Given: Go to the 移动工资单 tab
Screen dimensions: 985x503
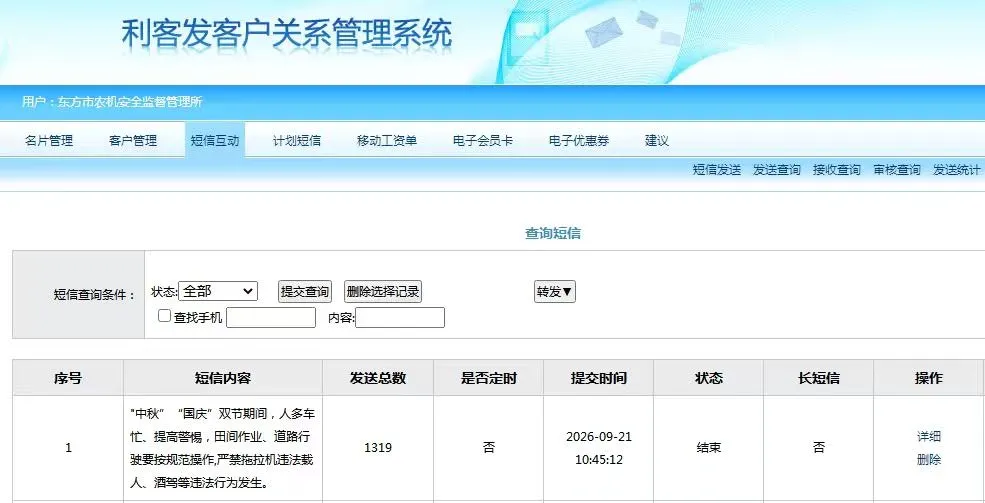Looking at the screenshot, I should pos(387,141).
